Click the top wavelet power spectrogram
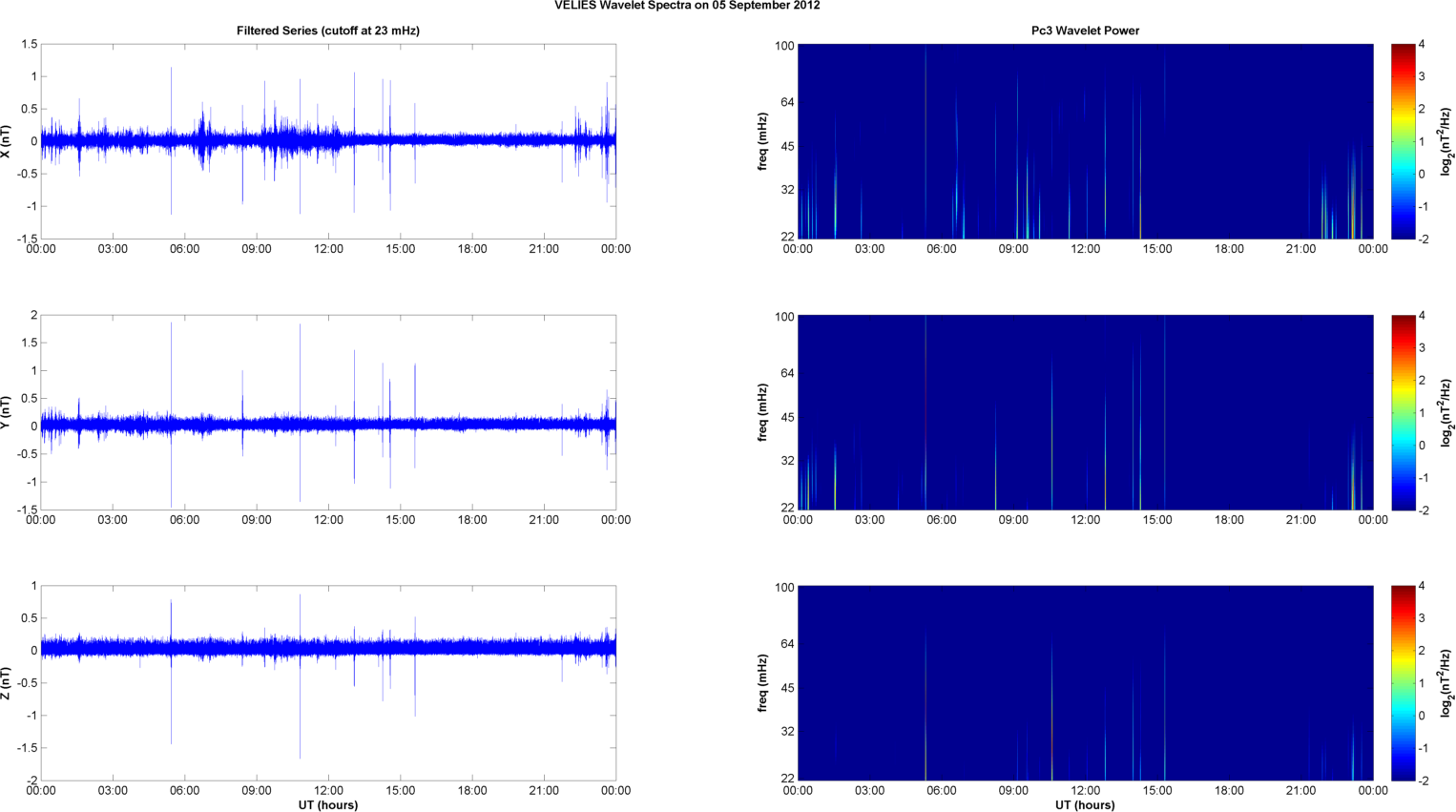The height and width of the screenshot is (812, 1456). click(1085, 141)
